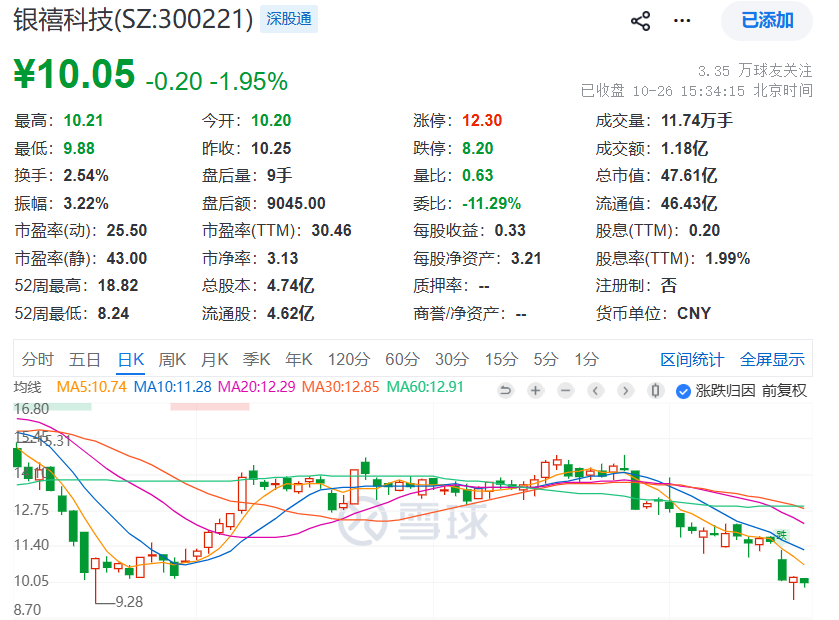Click the 涨停 value 12.30
The height and width of the screenshot is (620, 839).
click(482, 120)
